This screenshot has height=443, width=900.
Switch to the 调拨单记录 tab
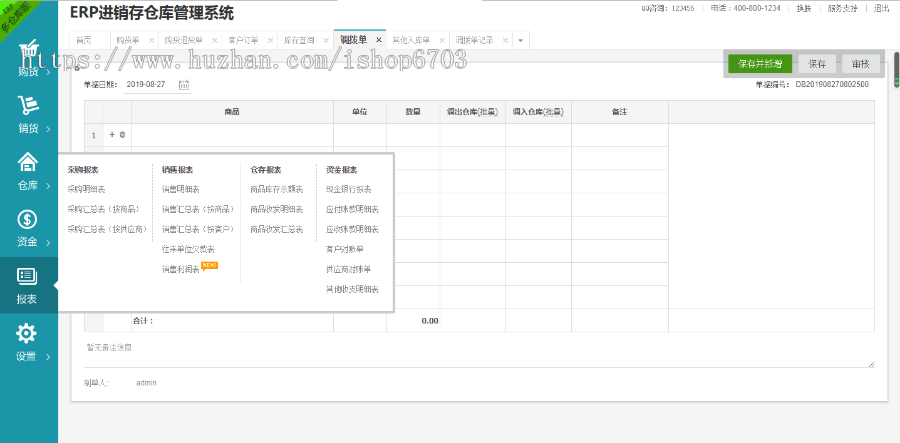point(474,40)
